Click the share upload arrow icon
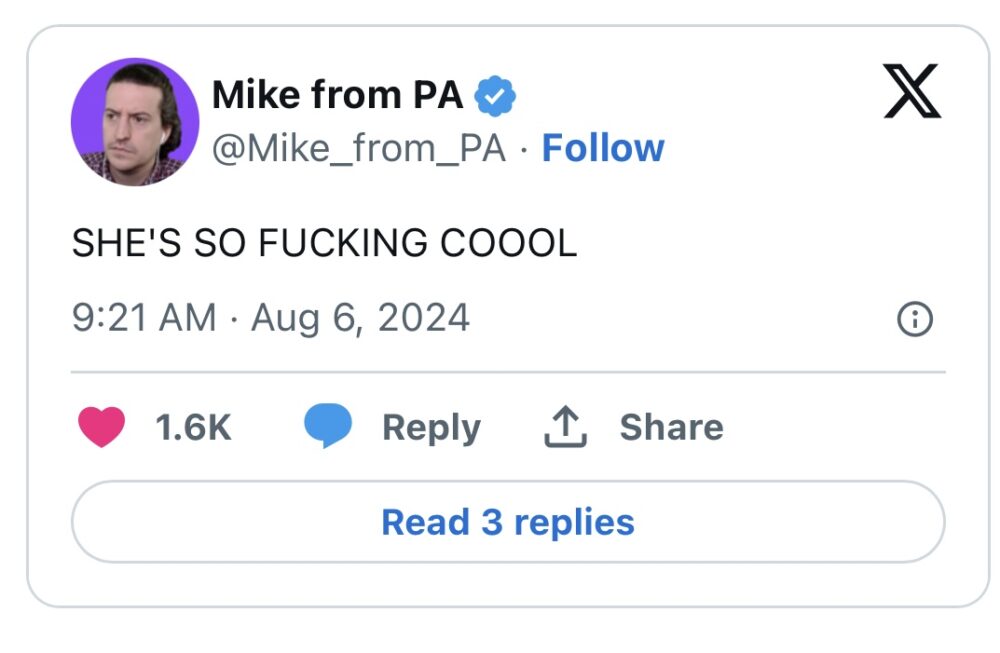 click(566, 427)
